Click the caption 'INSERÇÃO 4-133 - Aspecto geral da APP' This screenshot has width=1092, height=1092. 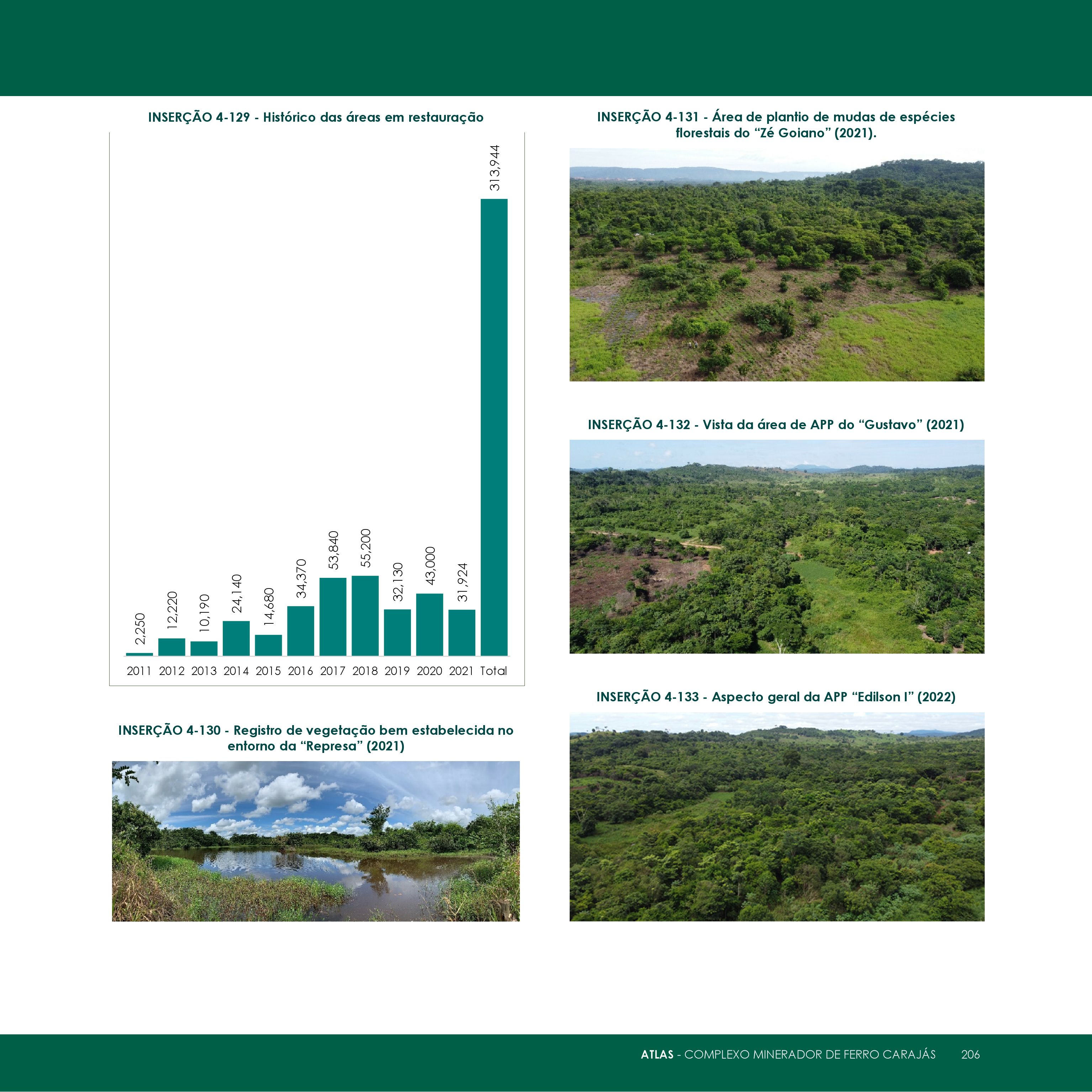tap(776, 697)
